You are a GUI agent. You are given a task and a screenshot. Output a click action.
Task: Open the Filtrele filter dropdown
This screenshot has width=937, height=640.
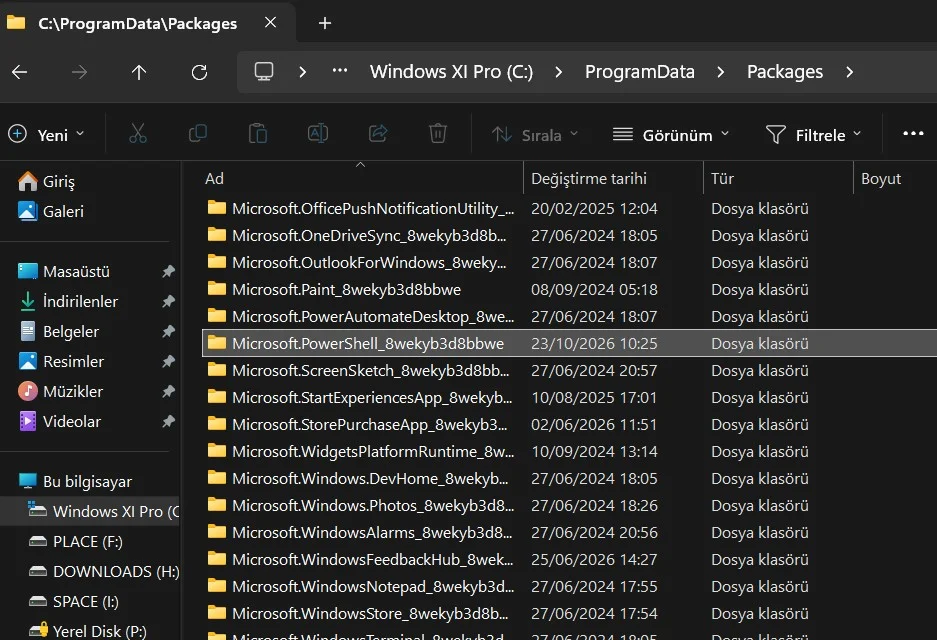[x=814, y=135]
